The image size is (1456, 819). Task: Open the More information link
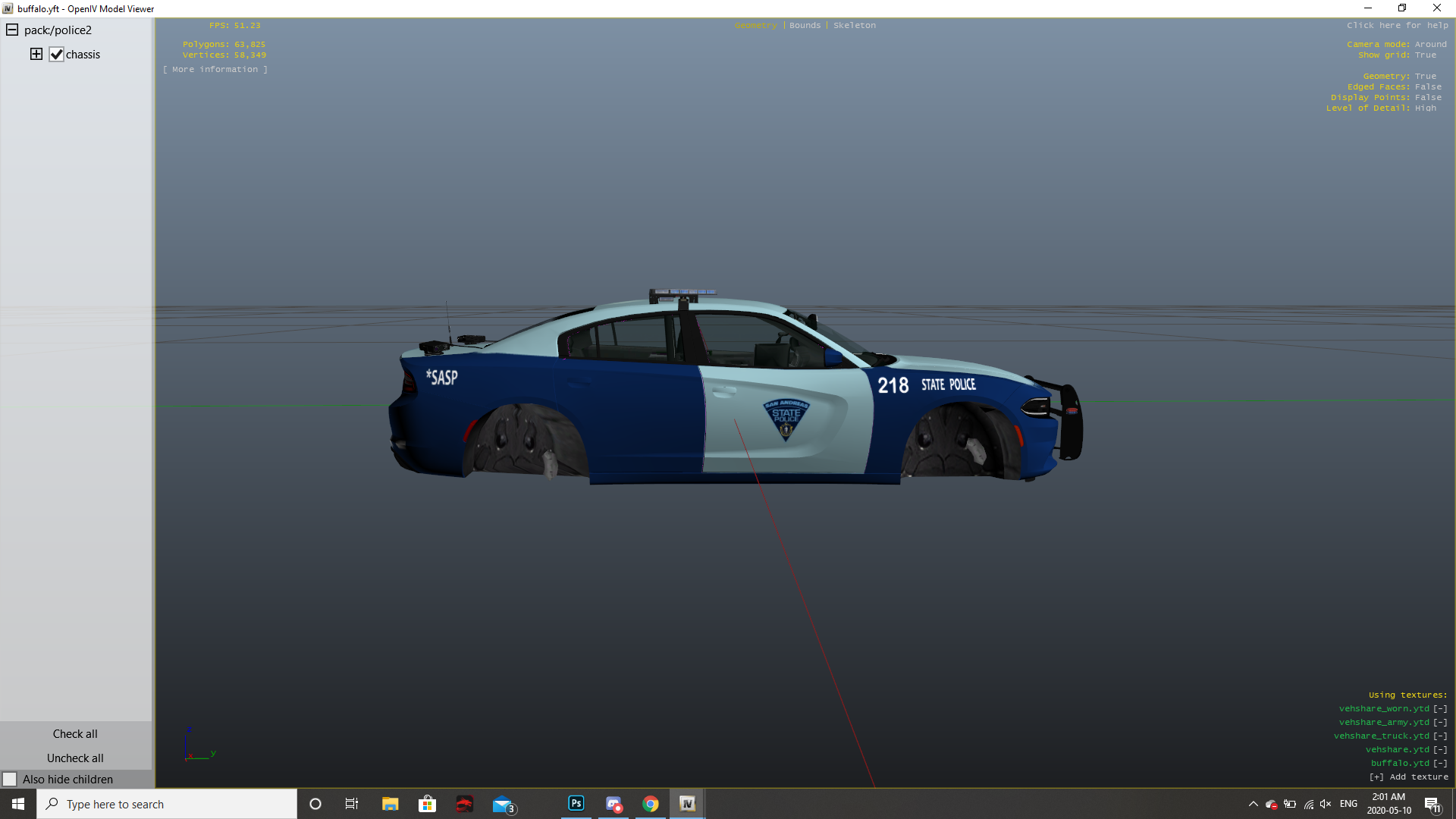point(215,69)
